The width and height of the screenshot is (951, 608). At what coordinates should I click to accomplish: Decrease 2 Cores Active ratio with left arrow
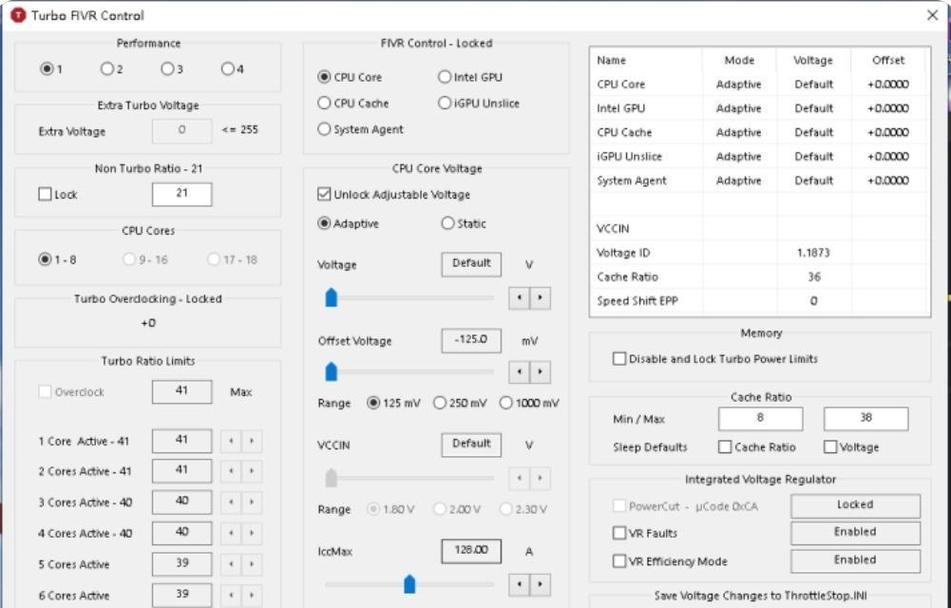click(x=230, y=471)
